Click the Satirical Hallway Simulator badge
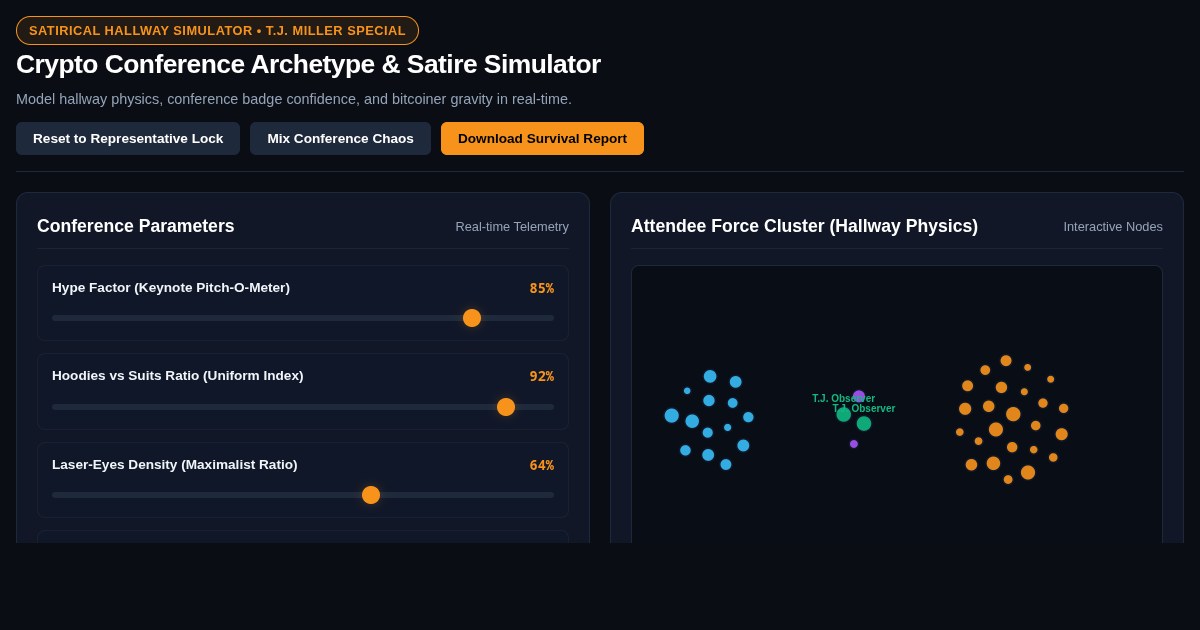 pyautogui.click(x=217, y=30)
